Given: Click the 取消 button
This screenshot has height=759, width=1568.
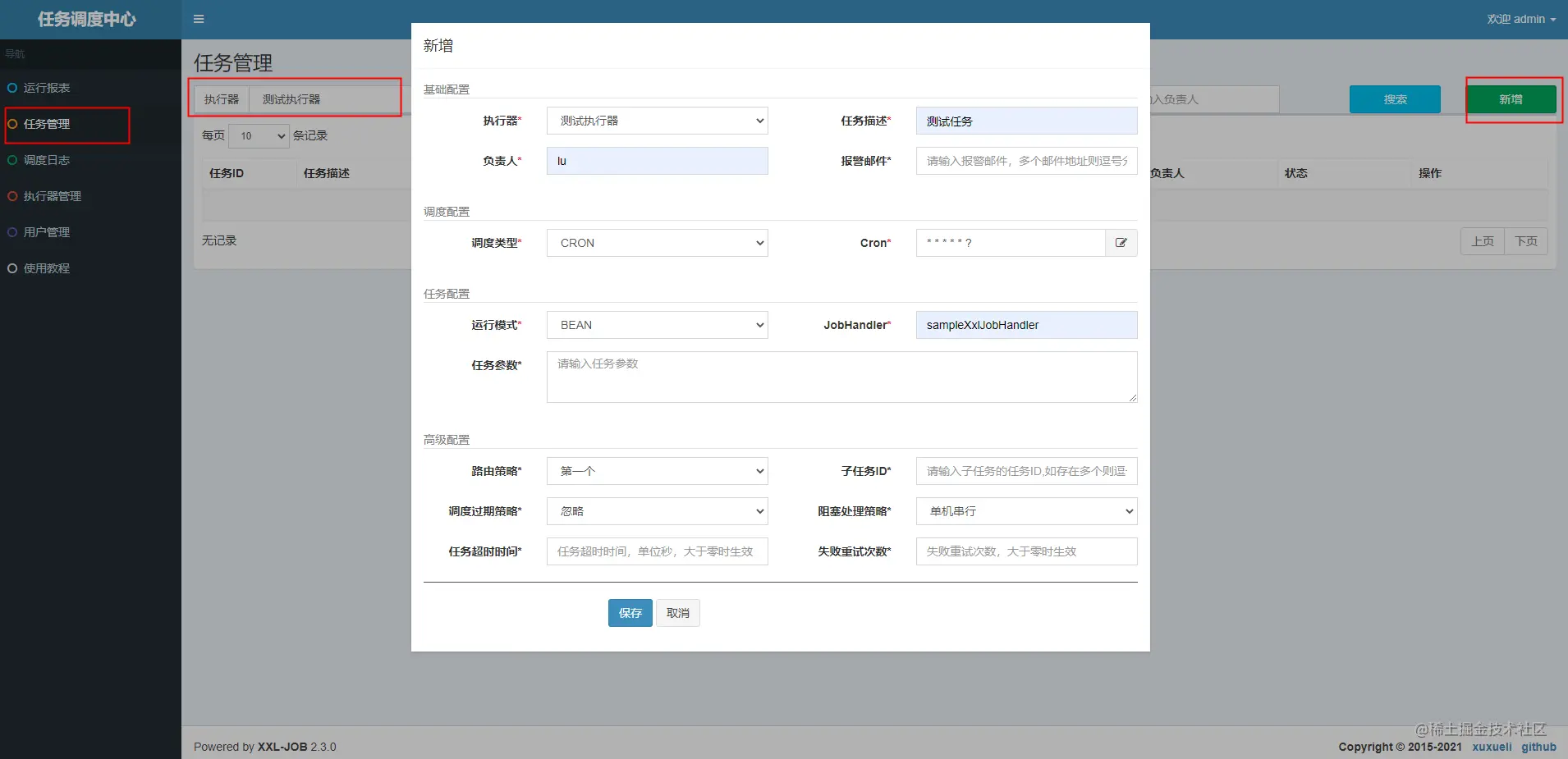Looking at the screenshot, I should (678, 613).
